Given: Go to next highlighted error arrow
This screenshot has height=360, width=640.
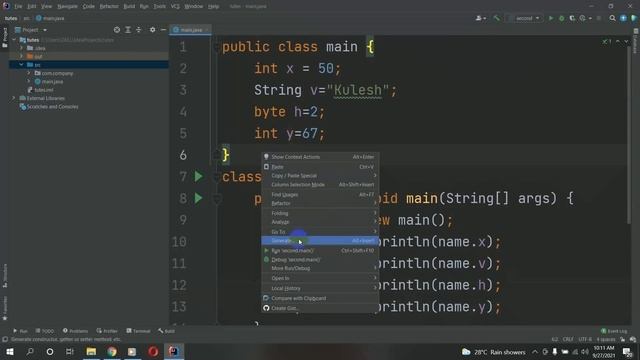Looking at the screenshot, I should pyautogui.click(x=626, y=42).
